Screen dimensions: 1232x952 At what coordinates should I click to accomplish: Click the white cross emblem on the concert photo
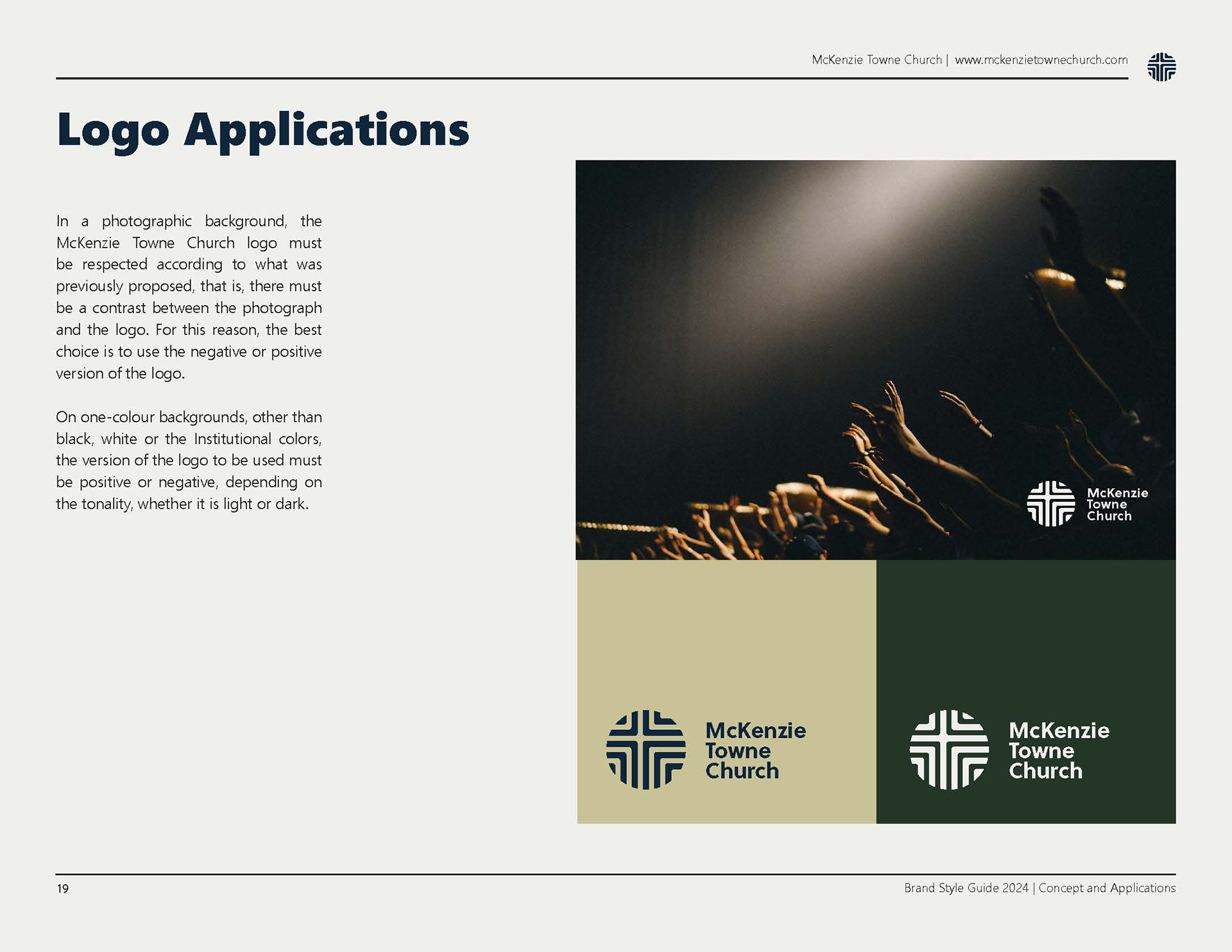click(1050, 504)
